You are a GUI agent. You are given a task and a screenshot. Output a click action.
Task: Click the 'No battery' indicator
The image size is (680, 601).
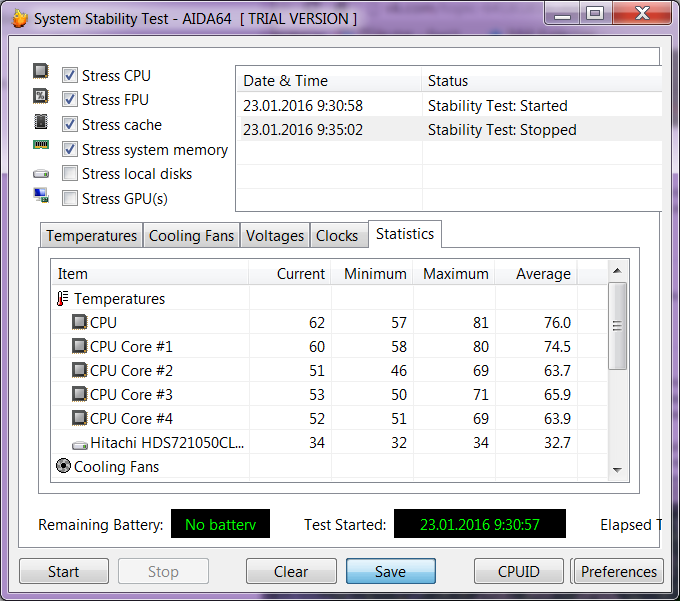click(220, 524)
